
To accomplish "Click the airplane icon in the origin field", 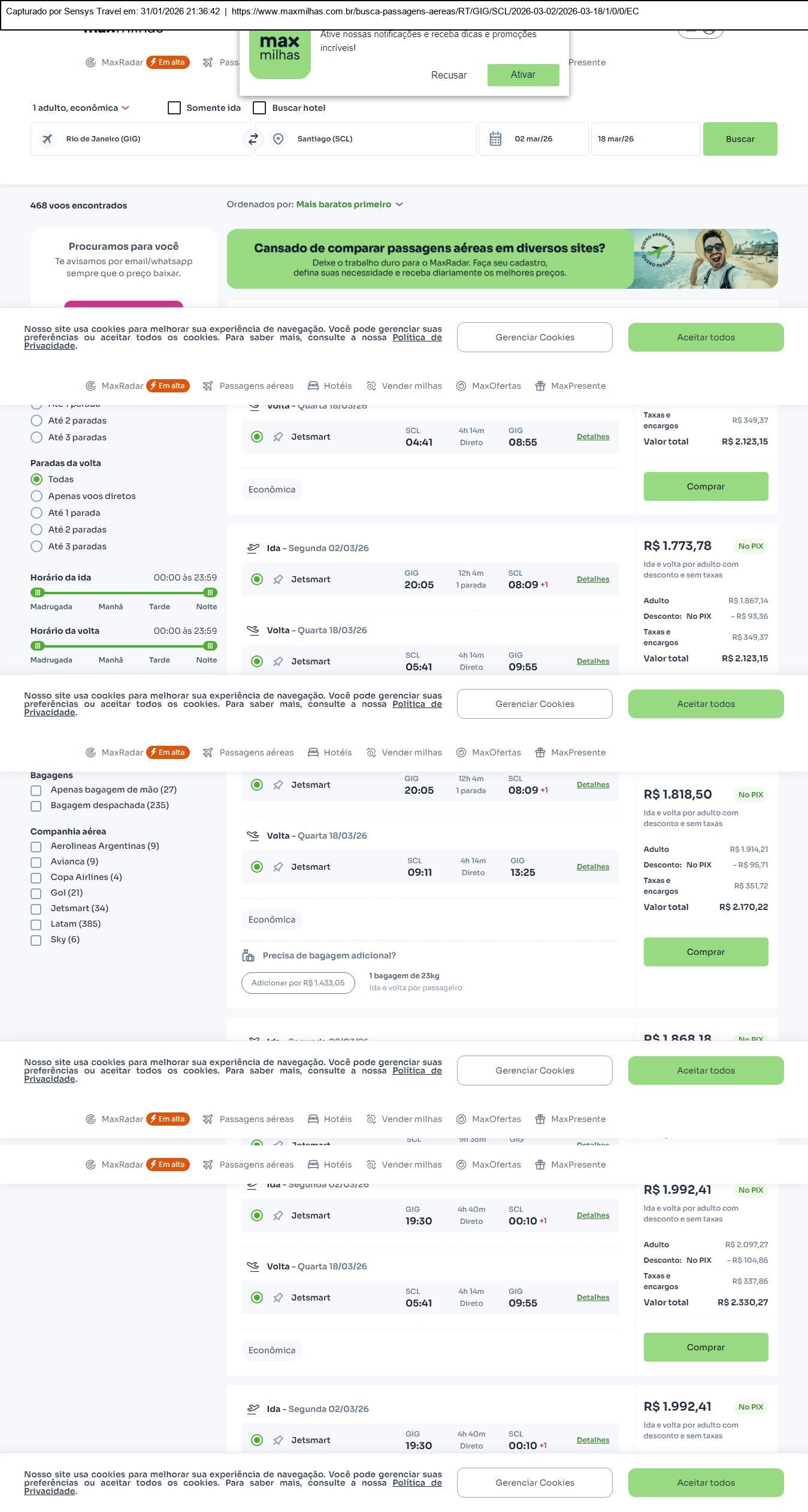I will pyautogui.click(x=47, y=139).
